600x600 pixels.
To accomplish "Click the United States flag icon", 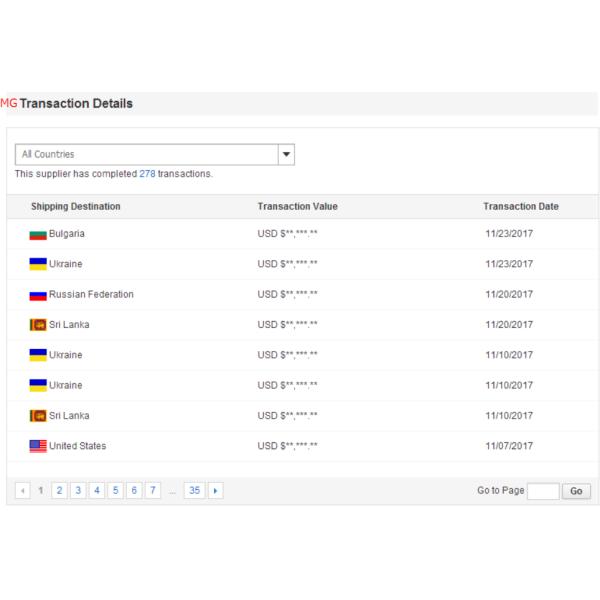I will click(x=38, y=446).
